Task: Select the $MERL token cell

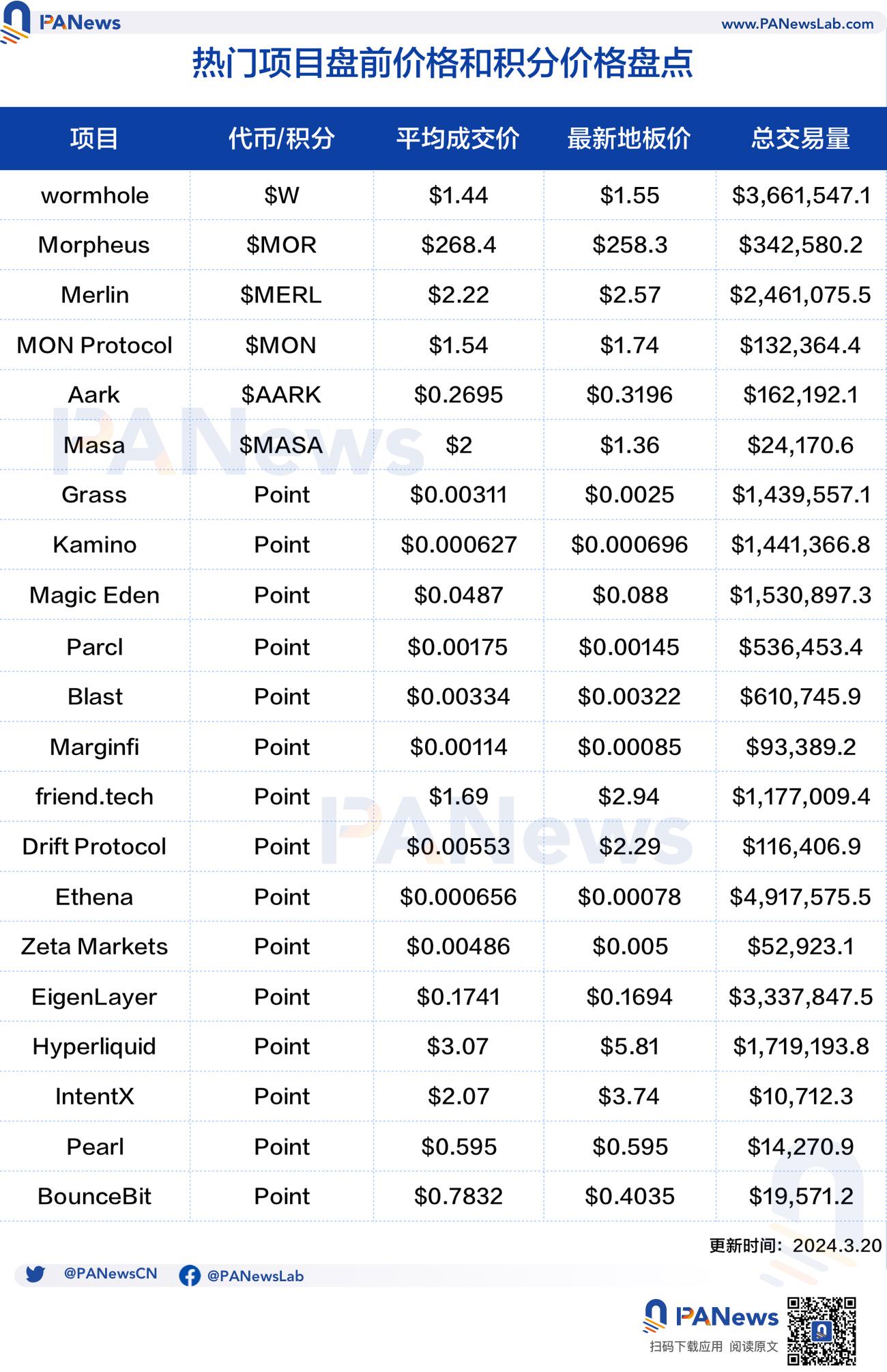Action: 281,295
